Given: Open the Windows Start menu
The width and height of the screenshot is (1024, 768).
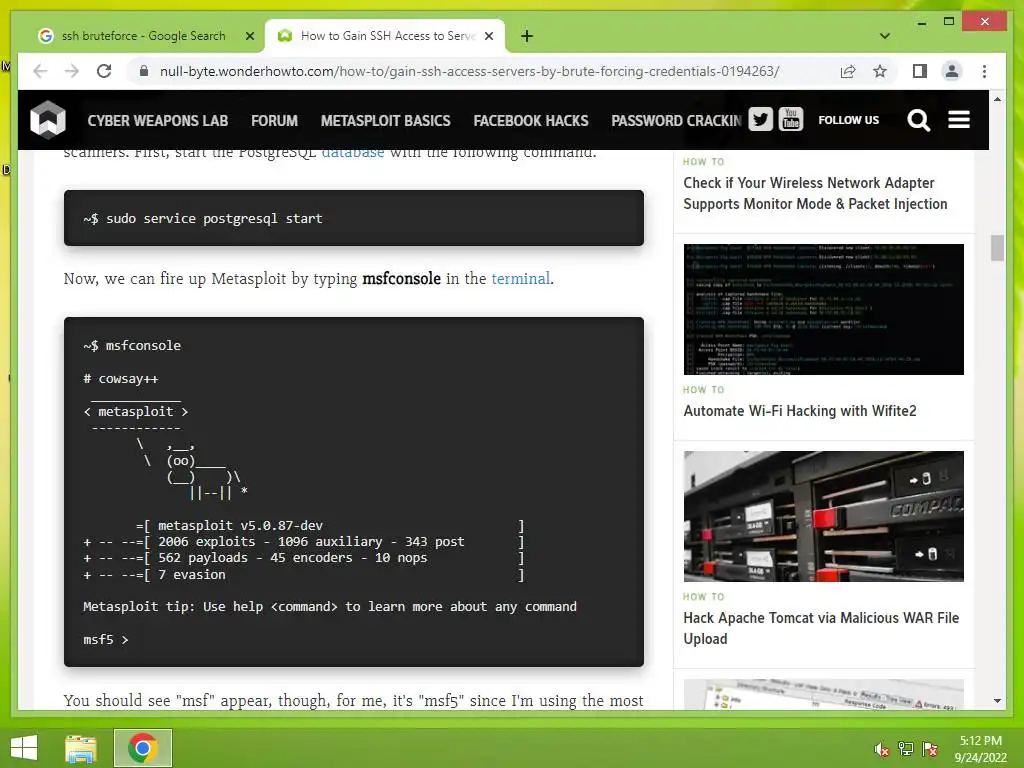Looking at the screenshot, I should point(24,748).
